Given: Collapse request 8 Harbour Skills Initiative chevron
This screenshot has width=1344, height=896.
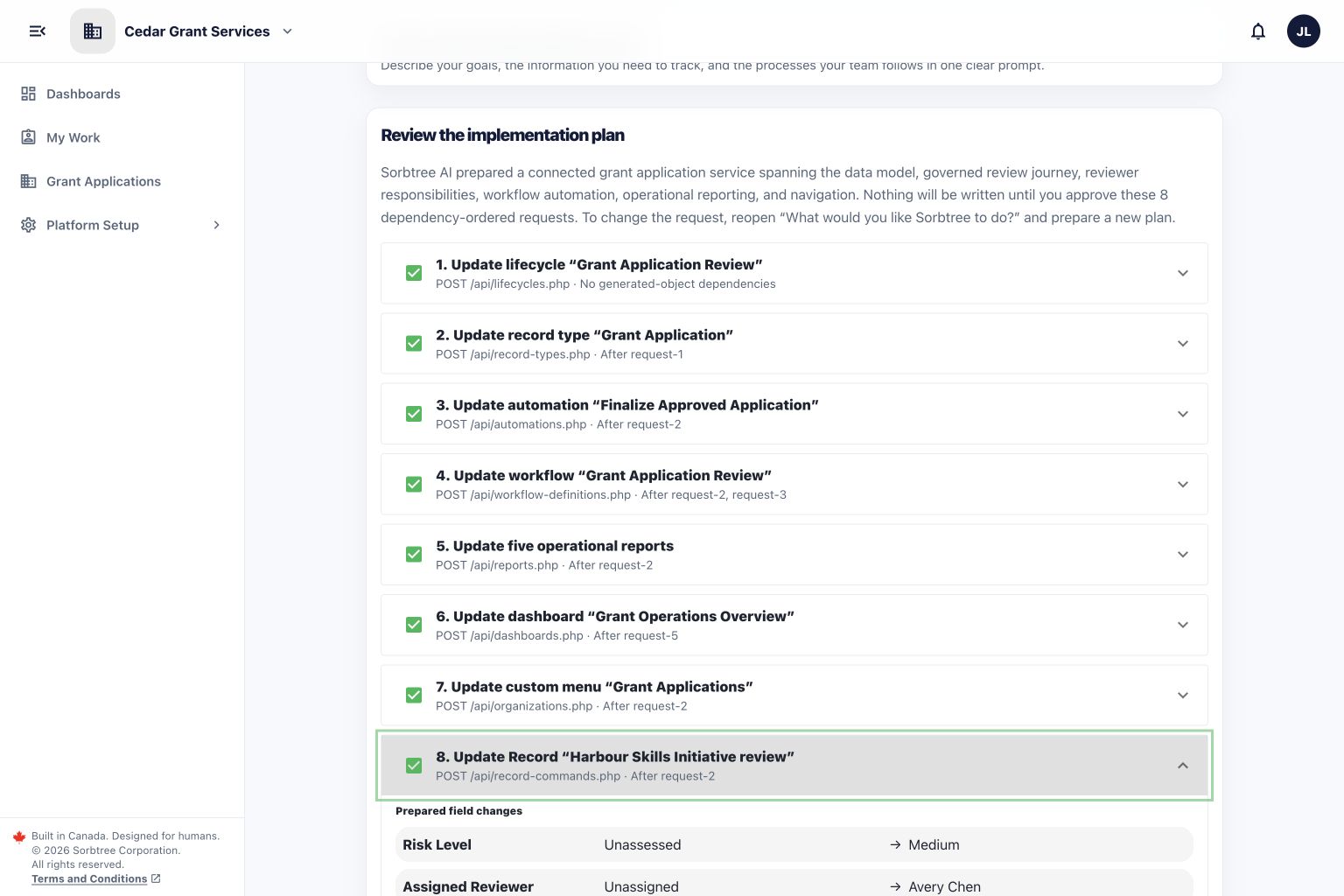Looking at the screenshot, I should point(1182,766).
